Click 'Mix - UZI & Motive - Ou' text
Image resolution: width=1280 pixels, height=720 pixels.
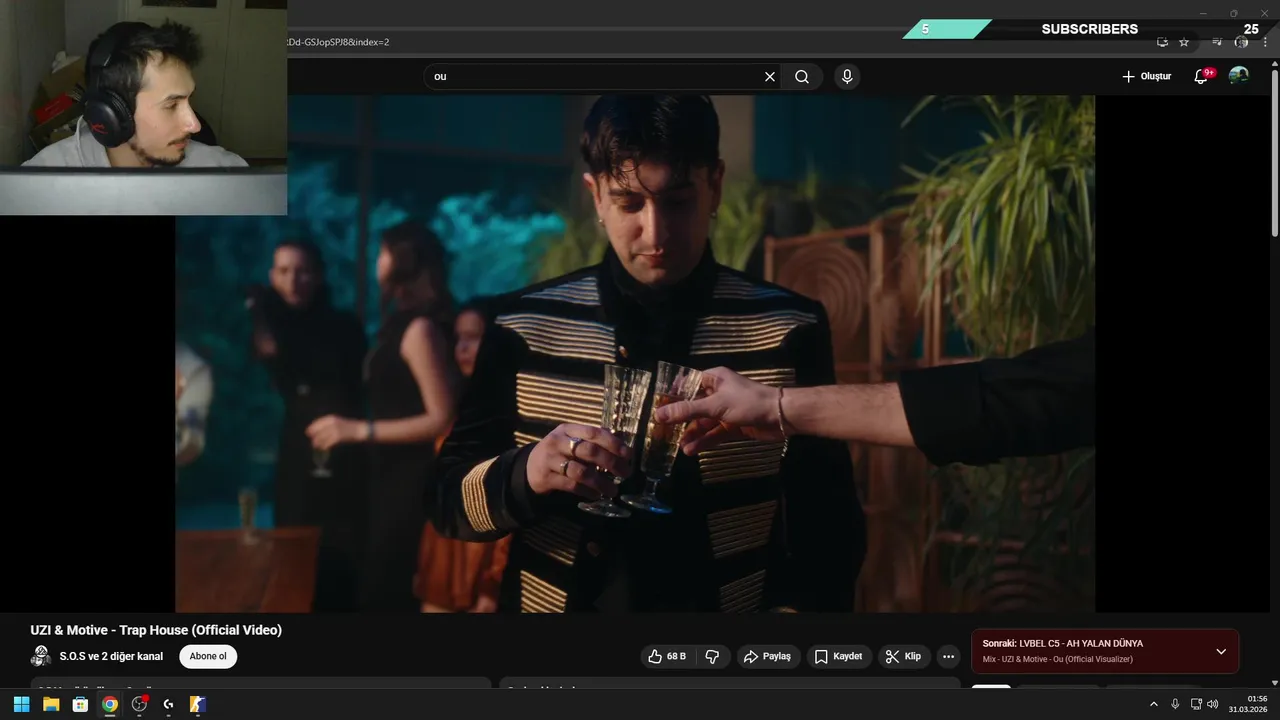pos(1058,659)
